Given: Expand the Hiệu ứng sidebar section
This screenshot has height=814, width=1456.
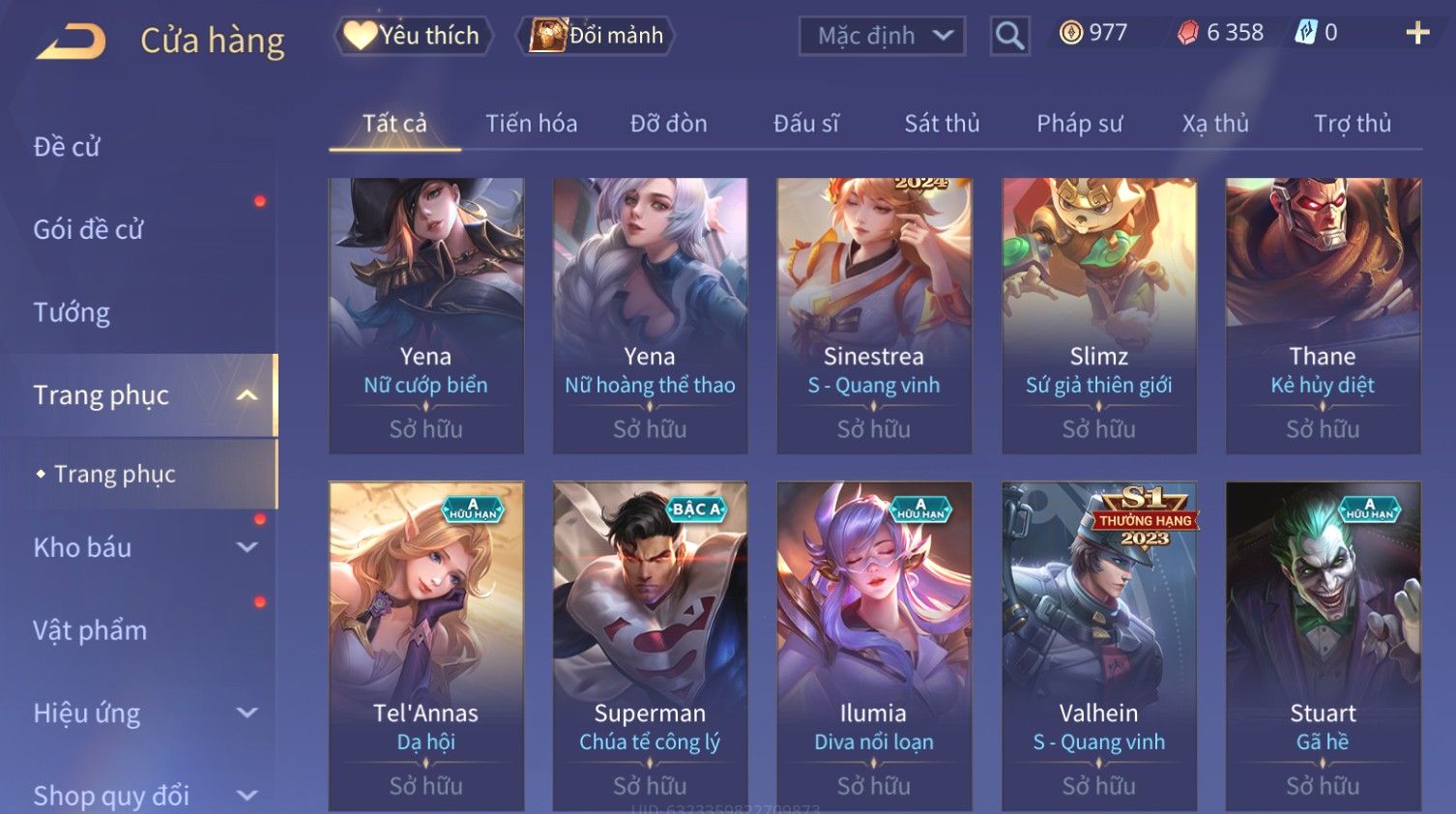Looking at the screenshot, I should tap(248, 713).
